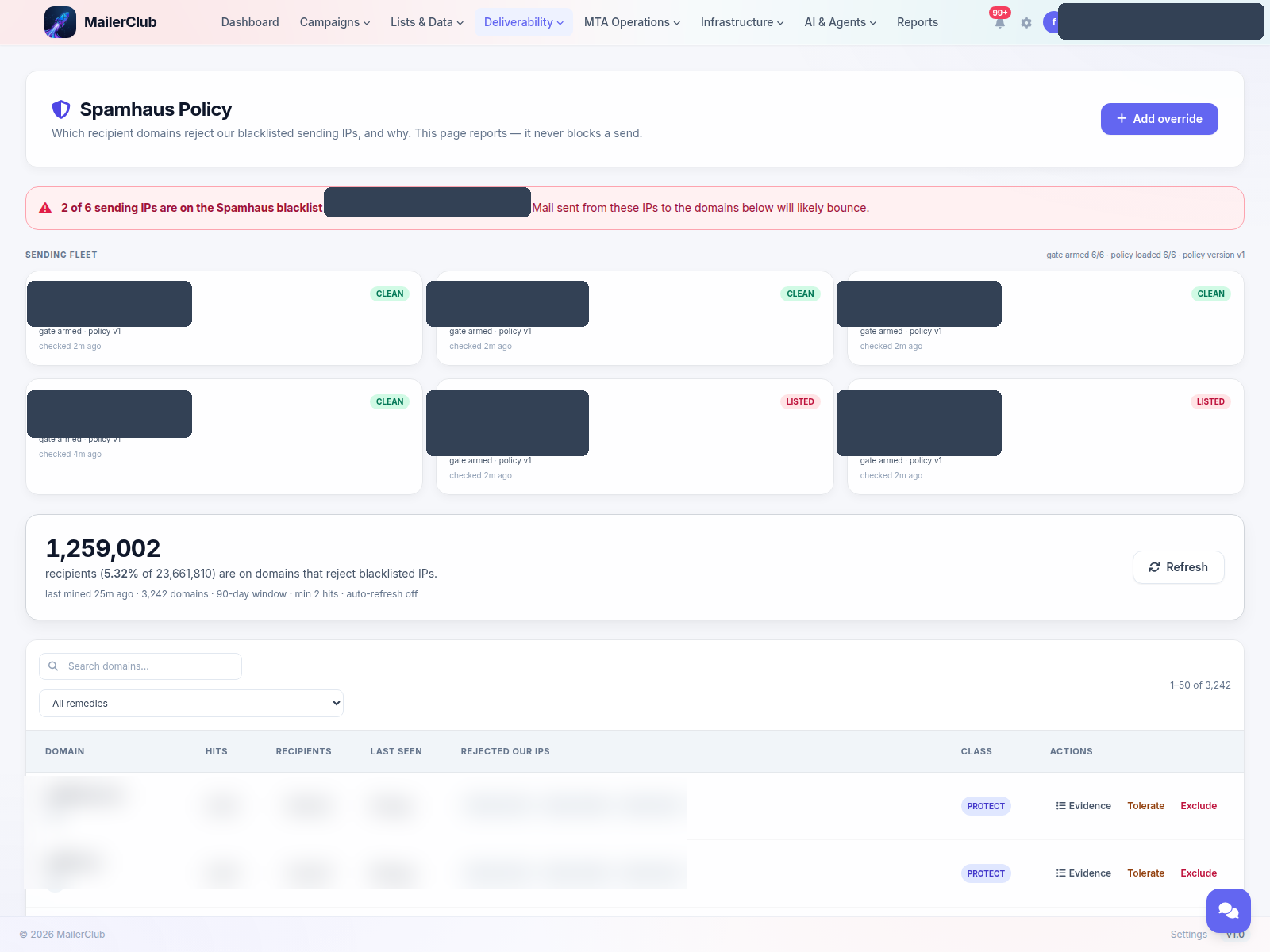Click the PROTECT badge in the second row
1270x952 pixels.
coord(986,873)
